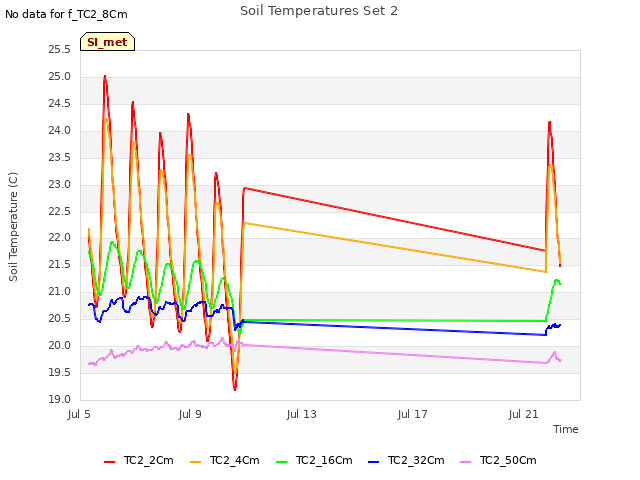Click the 25.5 y-axis label
Image resolution: width=640 pixels, height=480 pixels.
coord(60,49)
